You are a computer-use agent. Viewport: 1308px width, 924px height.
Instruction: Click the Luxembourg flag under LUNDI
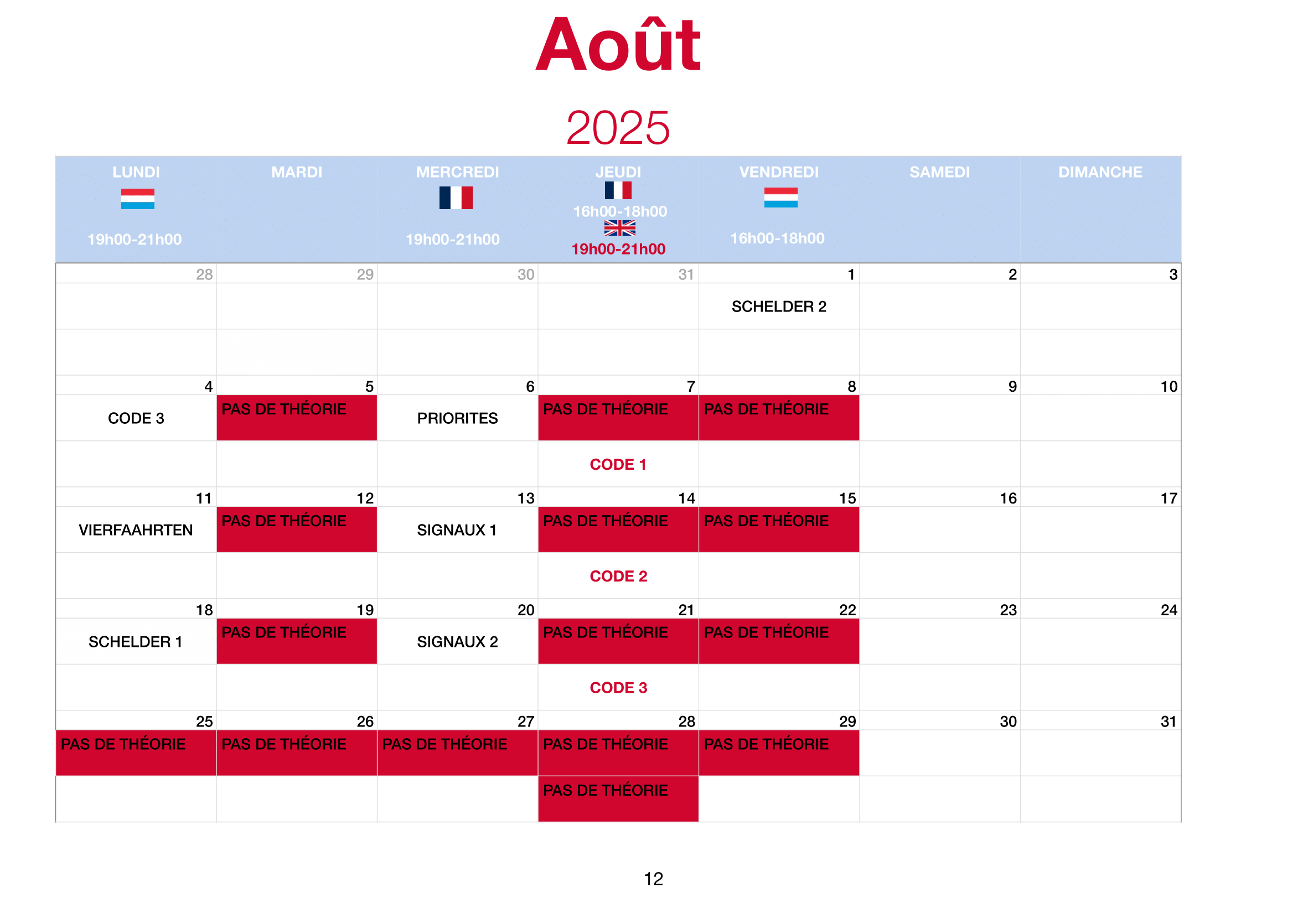137,199
